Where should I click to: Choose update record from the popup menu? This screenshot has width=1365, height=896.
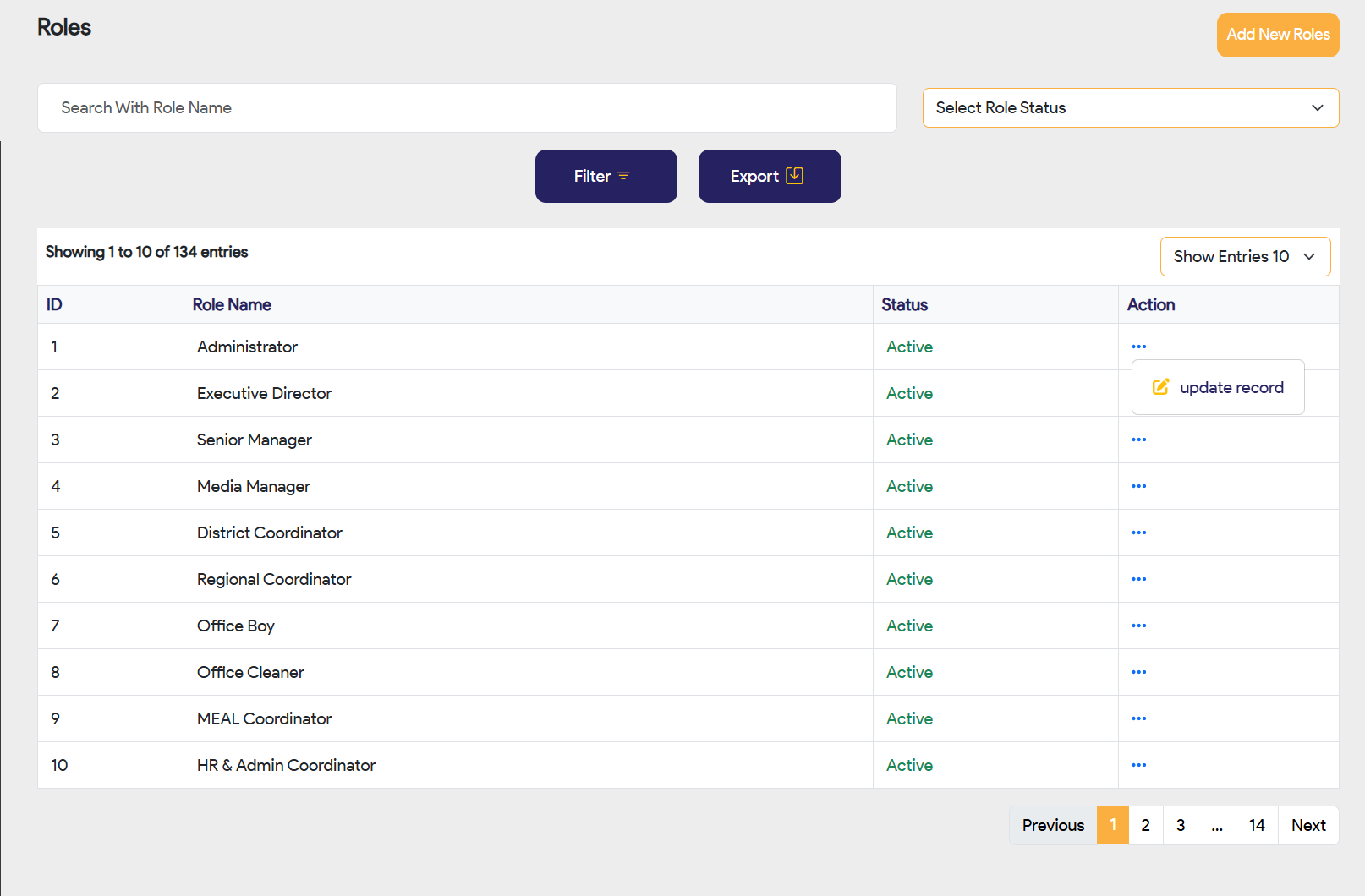(1218, 387)
